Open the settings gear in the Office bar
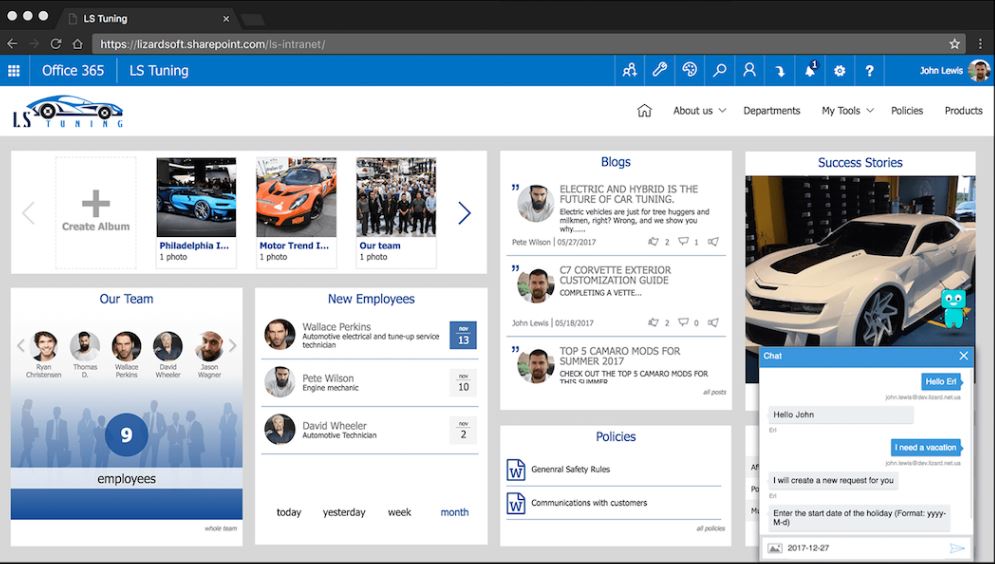Viewport: 995px width, 564px height. [840, 70]
